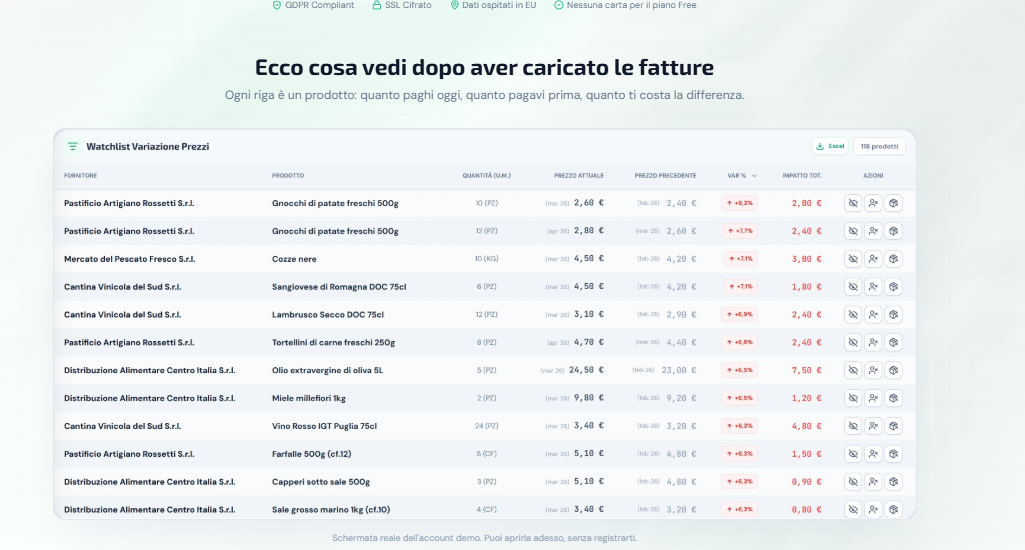Hide first Gnocchi di patate row via eye icon

tap(853, 203)
